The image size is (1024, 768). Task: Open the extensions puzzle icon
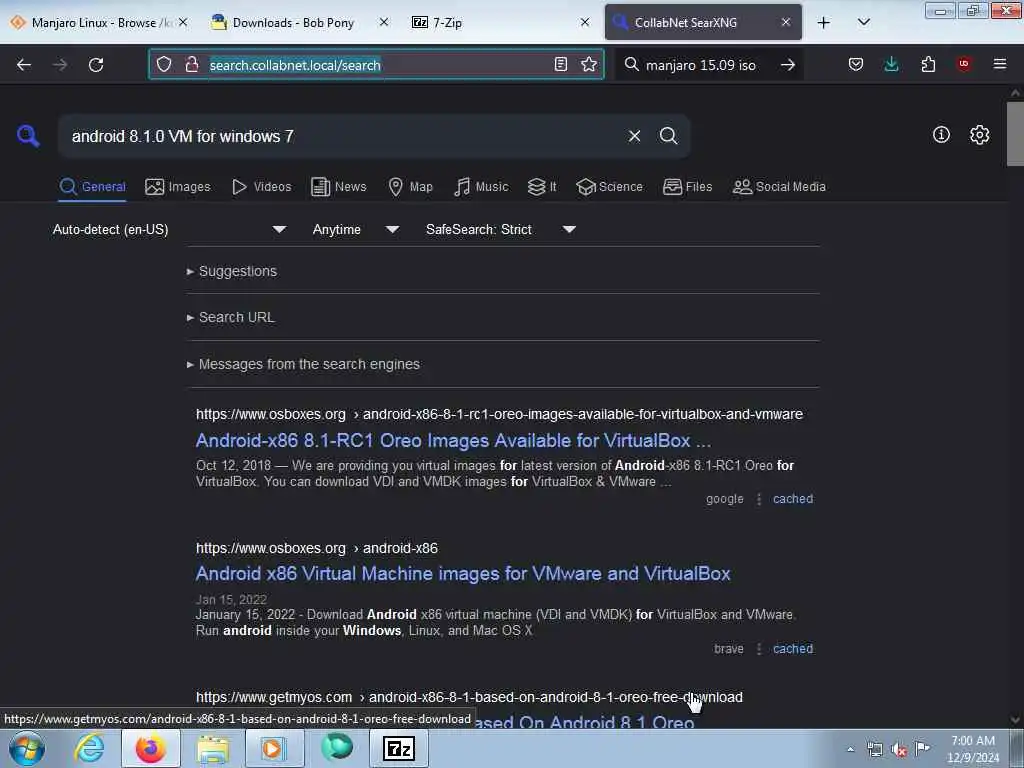pyautogui.click(x=928, y=65)
